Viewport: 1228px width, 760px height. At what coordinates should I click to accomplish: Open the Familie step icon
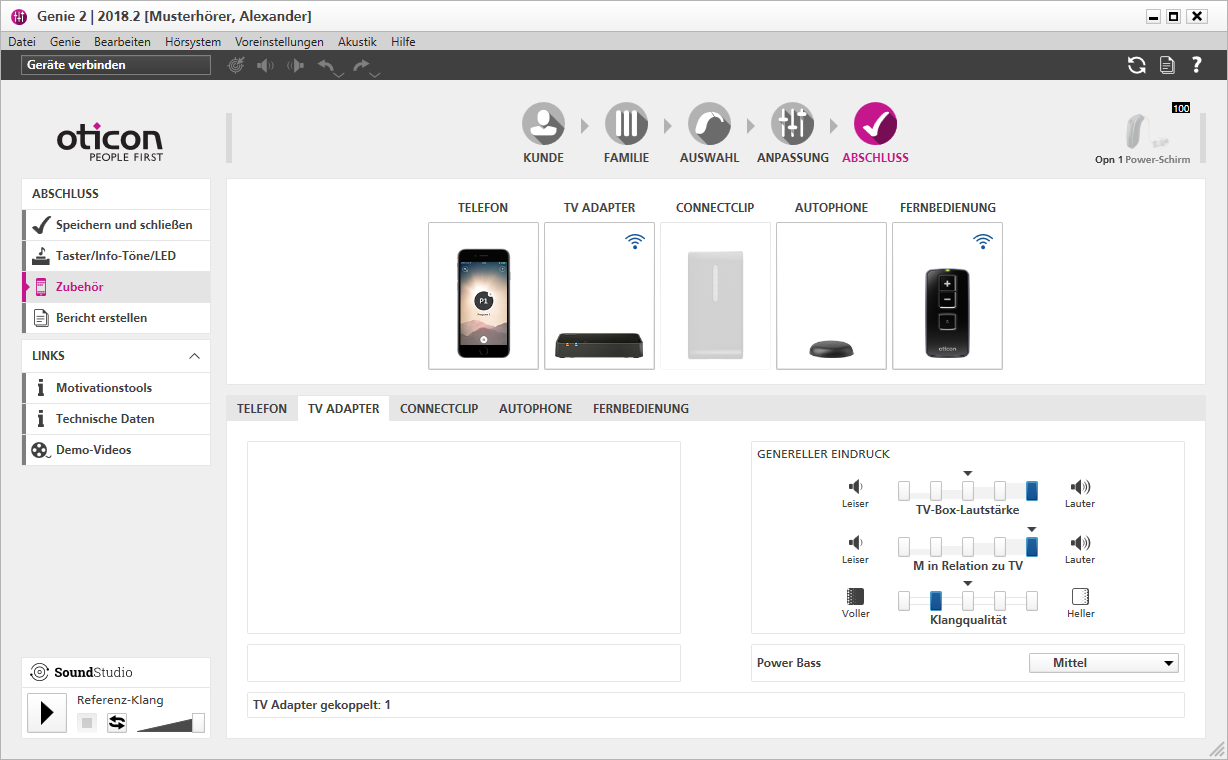626,124
